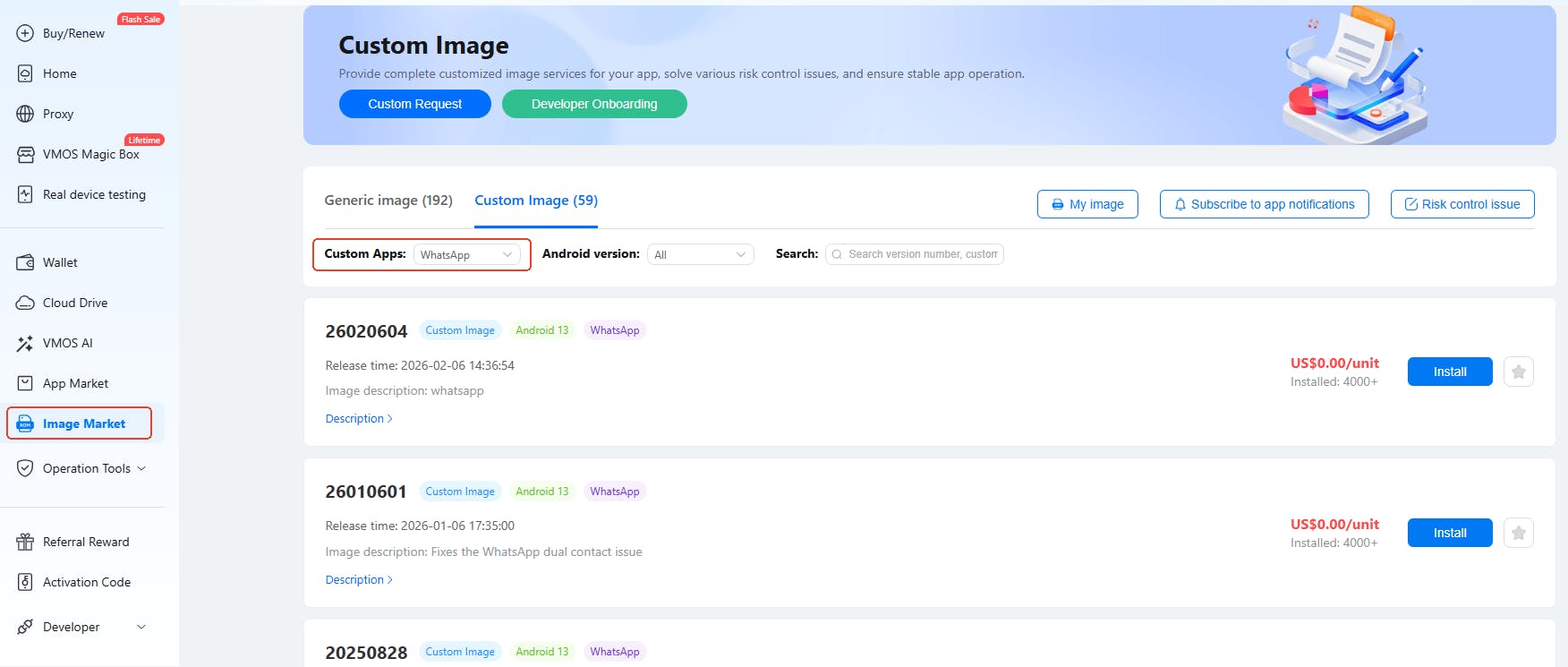The image size is (1568, 667).
Task: Click the US$0.00/unit price of 26010601
Action: (1334, 524)
